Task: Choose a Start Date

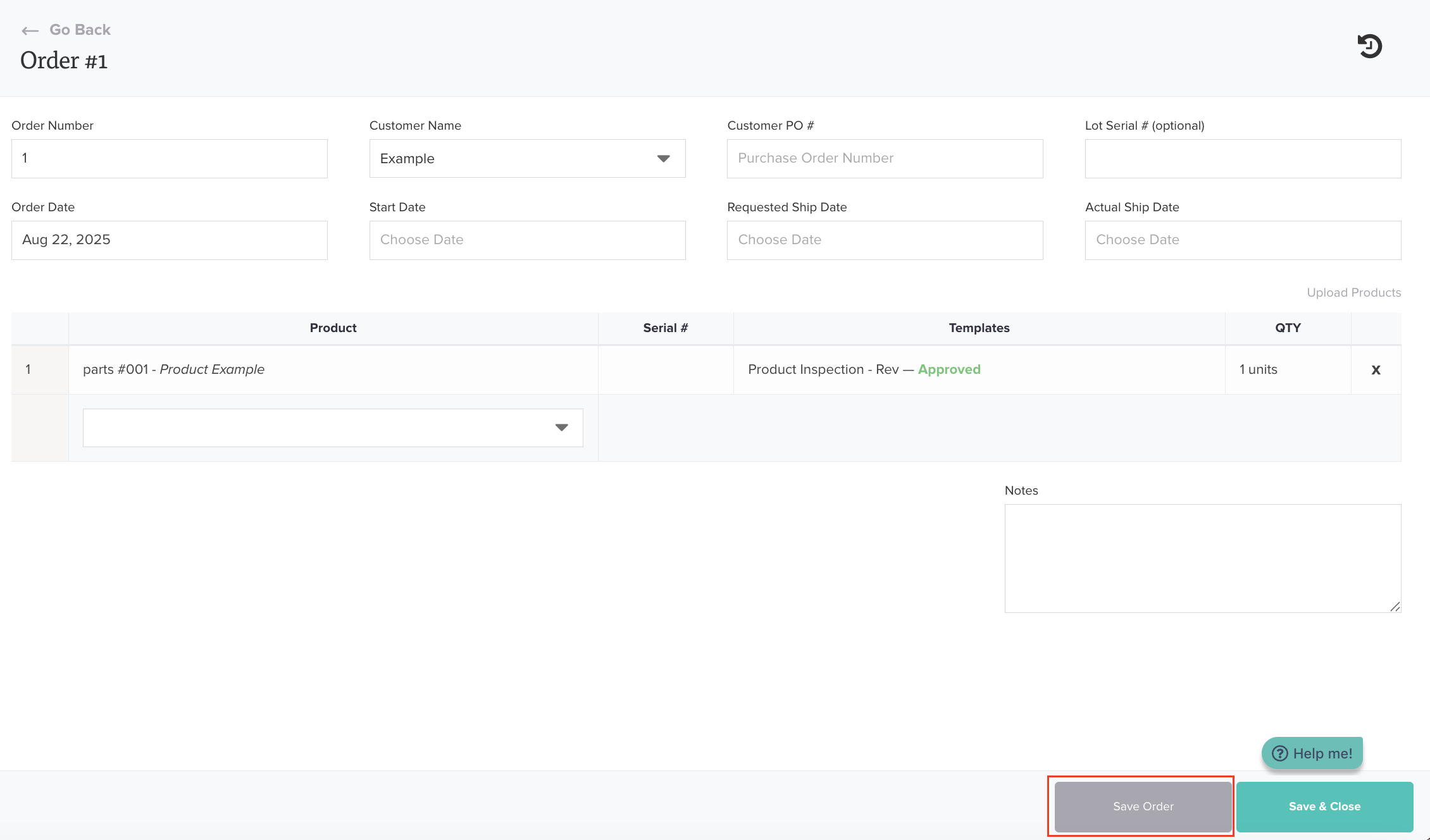Action: (527, 240)
